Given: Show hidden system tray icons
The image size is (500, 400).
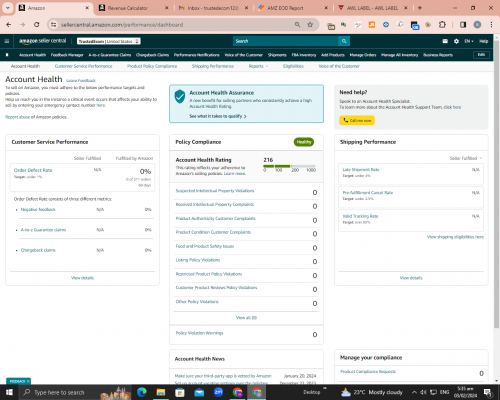Looking at the screenshot, I should 414,392.
